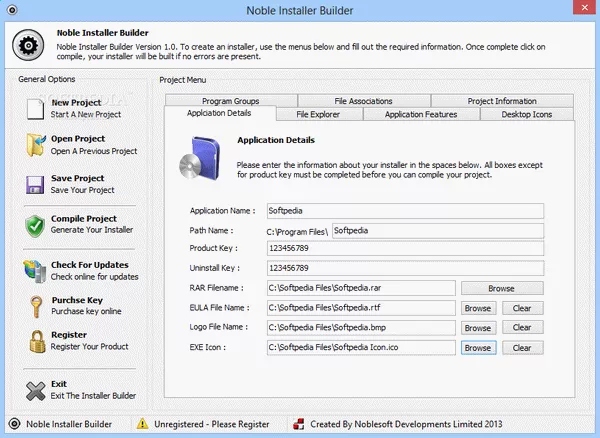
Task: Browse for the EXE Icon file
Action: 478,348
